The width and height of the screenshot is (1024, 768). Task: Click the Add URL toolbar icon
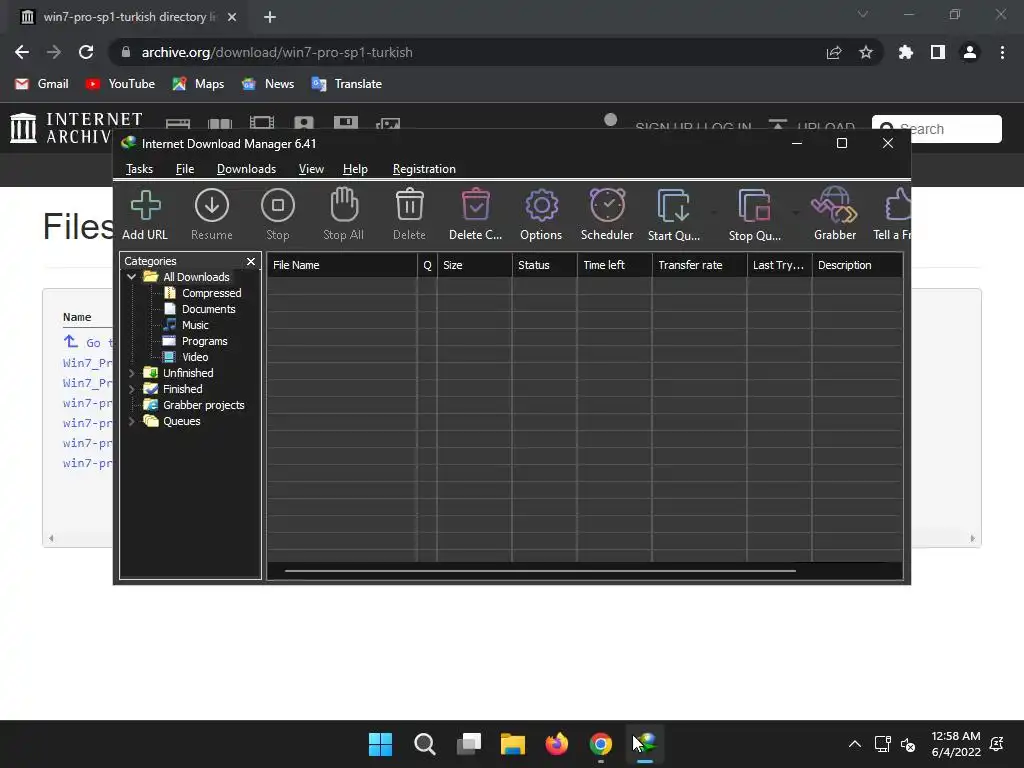[x=145, y=214]
